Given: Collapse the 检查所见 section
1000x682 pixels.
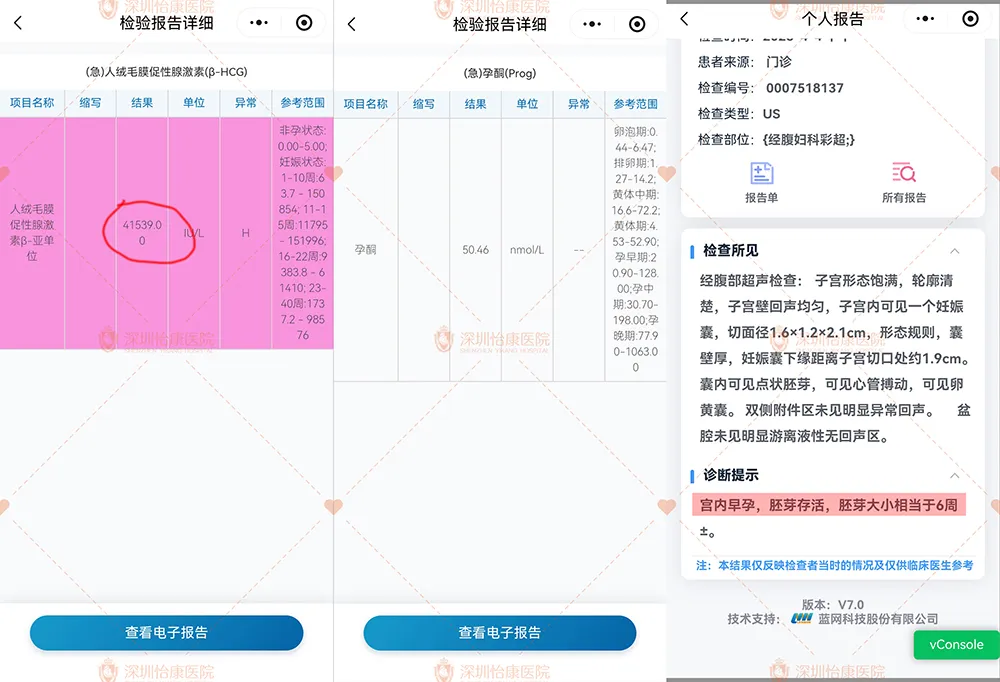Looking at the screenshot, I should tap(954, 251).
